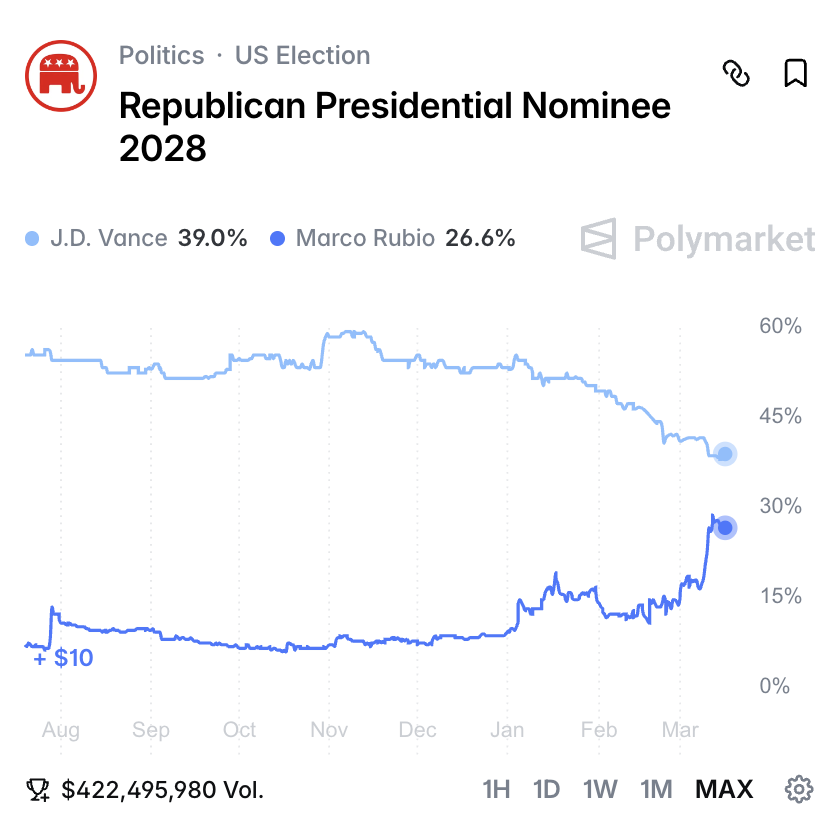Open the US Election link
The height and width of the screenshot is (834, 836).
click(302, 55)
